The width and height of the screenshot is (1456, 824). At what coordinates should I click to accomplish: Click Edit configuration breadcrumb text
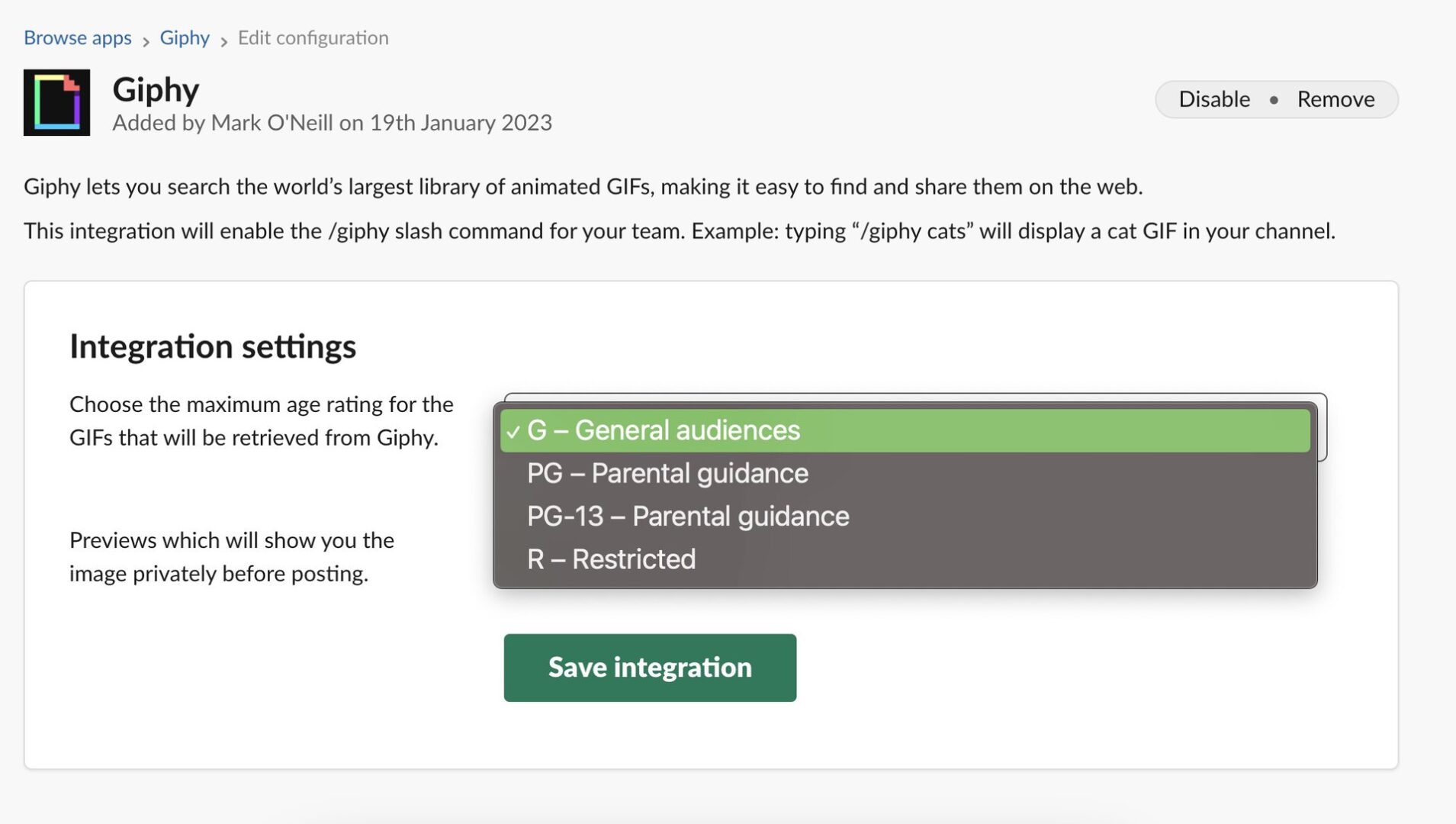point(313,37)
